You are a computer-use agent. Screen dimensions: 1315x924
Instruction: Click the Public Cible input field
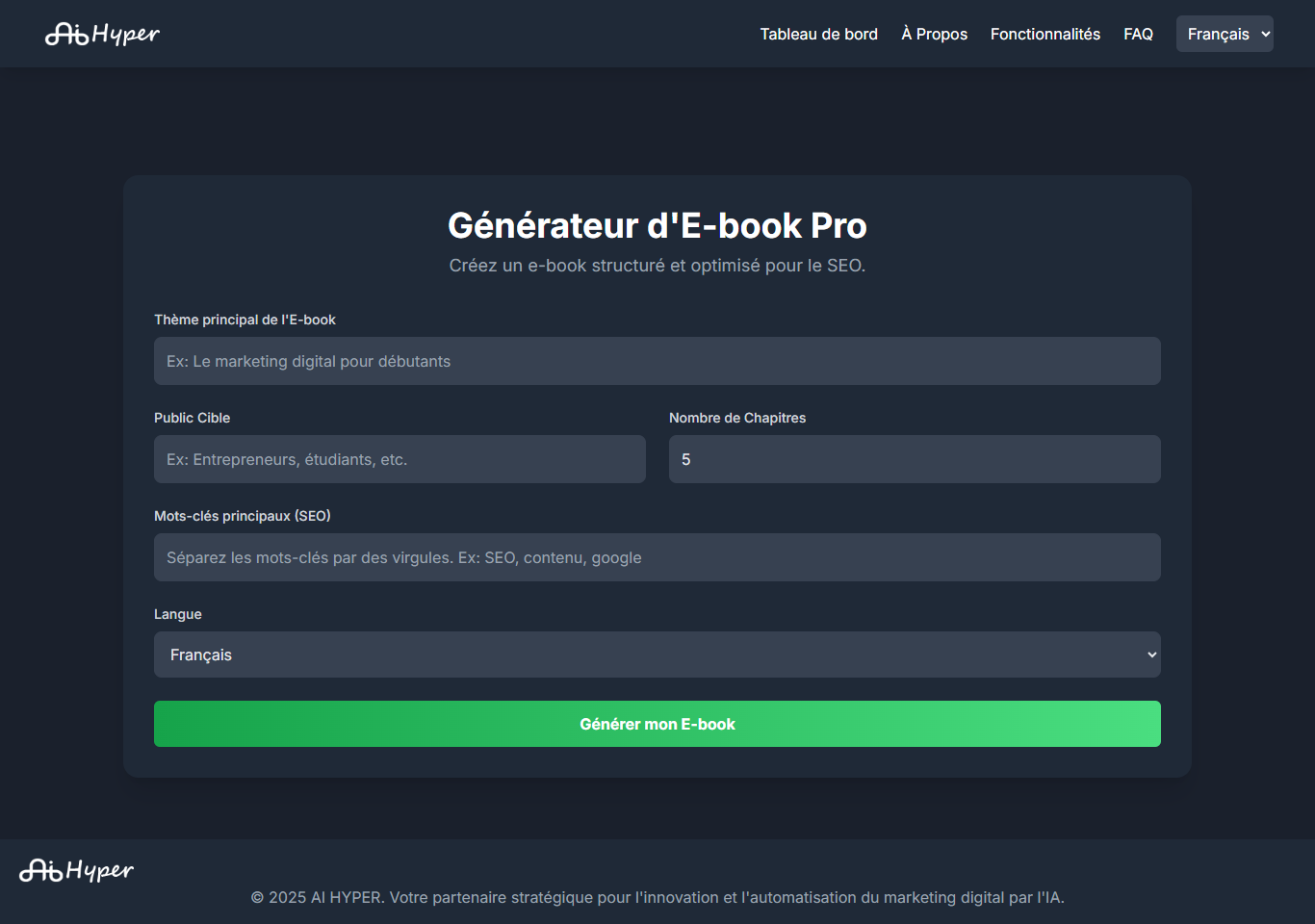(x=400, y=459)
